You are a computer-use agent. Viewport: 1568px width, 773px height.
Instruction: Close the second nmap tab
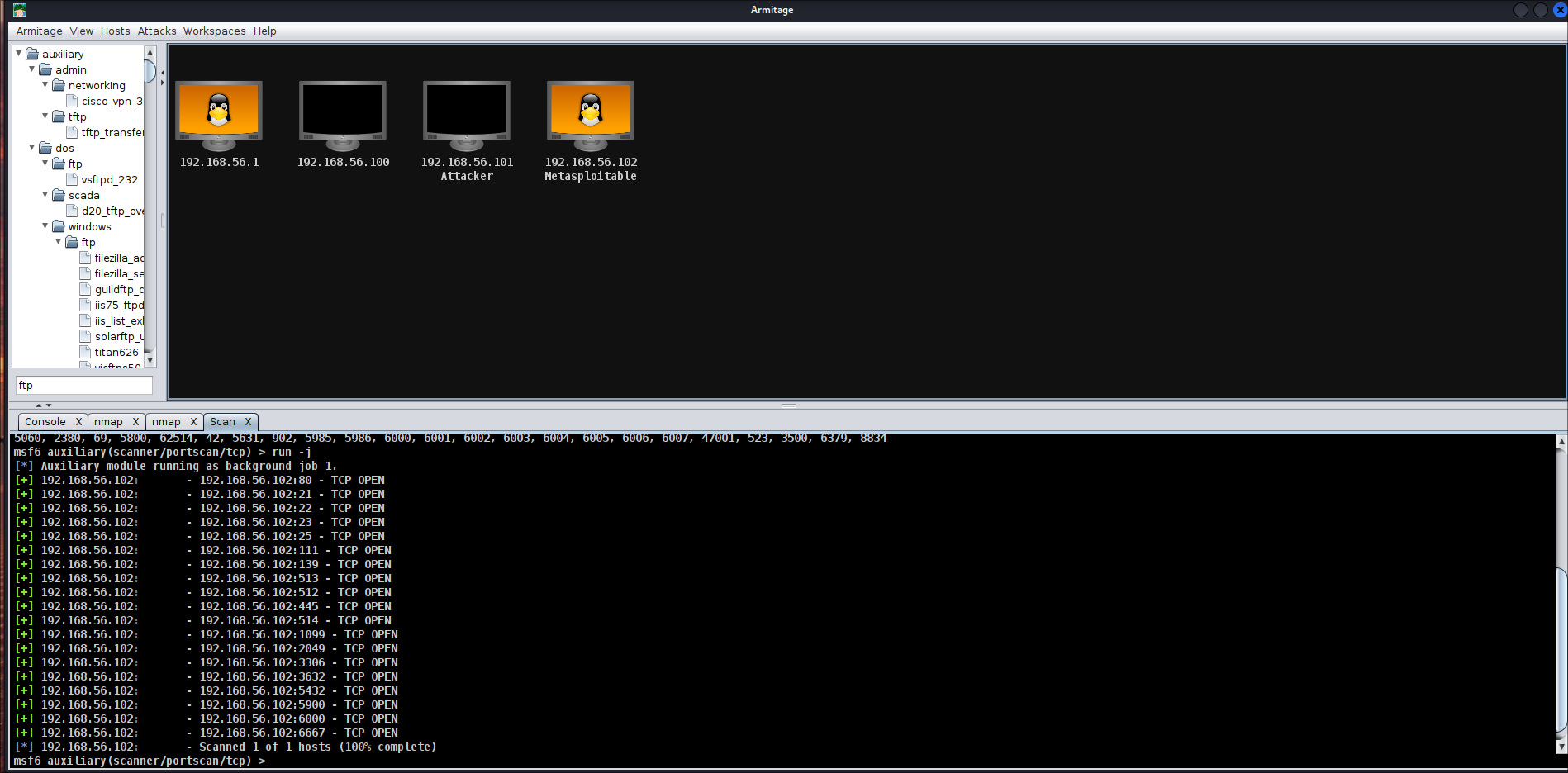193,422
